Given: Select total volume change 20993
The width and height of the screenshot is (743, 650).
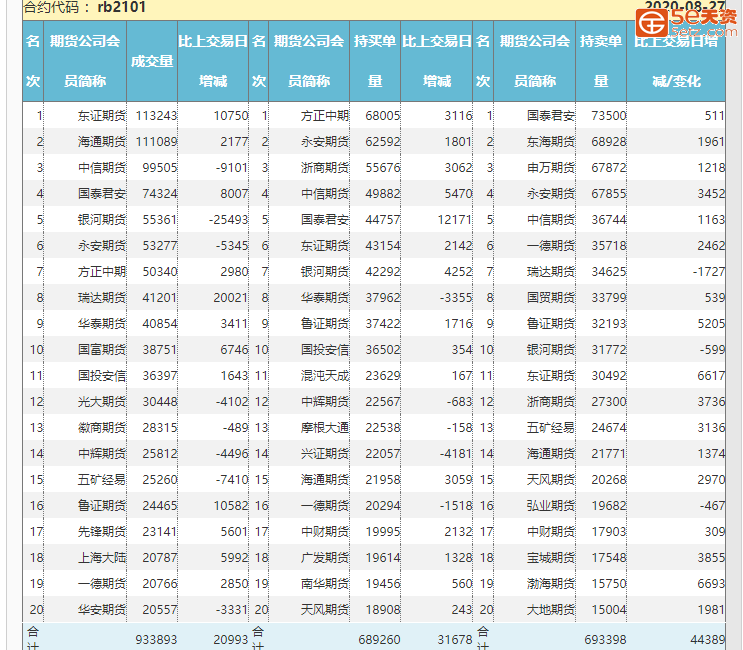Looking at the screenshot, I should tap(231, 640).
